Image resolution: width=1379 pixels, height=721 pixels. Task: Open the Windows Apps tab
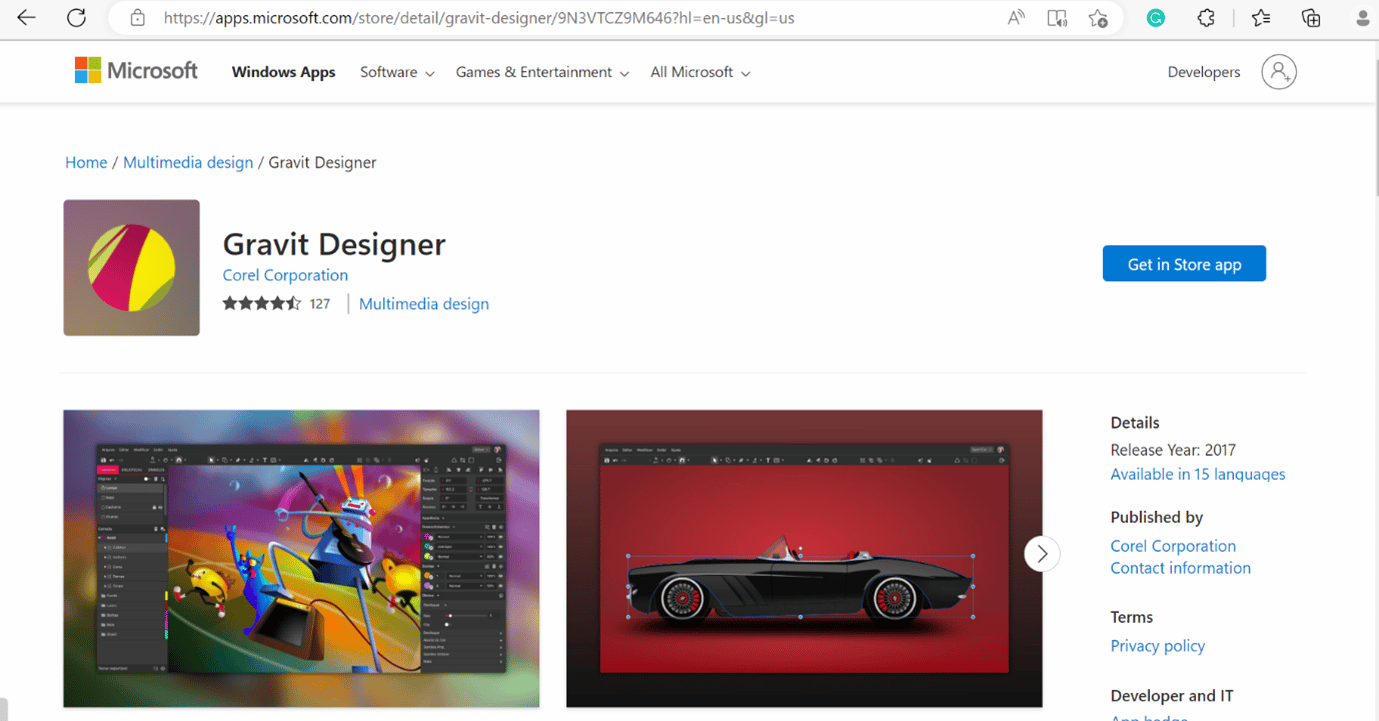coord(284,72)
